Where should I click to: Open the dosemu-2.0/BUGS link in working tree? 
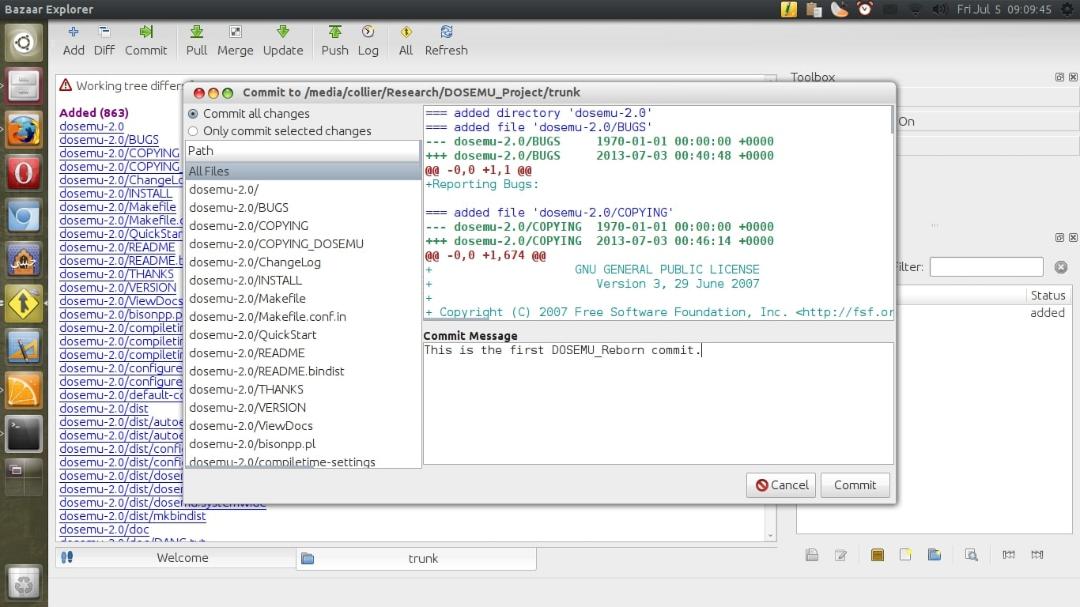pos(109,140)
